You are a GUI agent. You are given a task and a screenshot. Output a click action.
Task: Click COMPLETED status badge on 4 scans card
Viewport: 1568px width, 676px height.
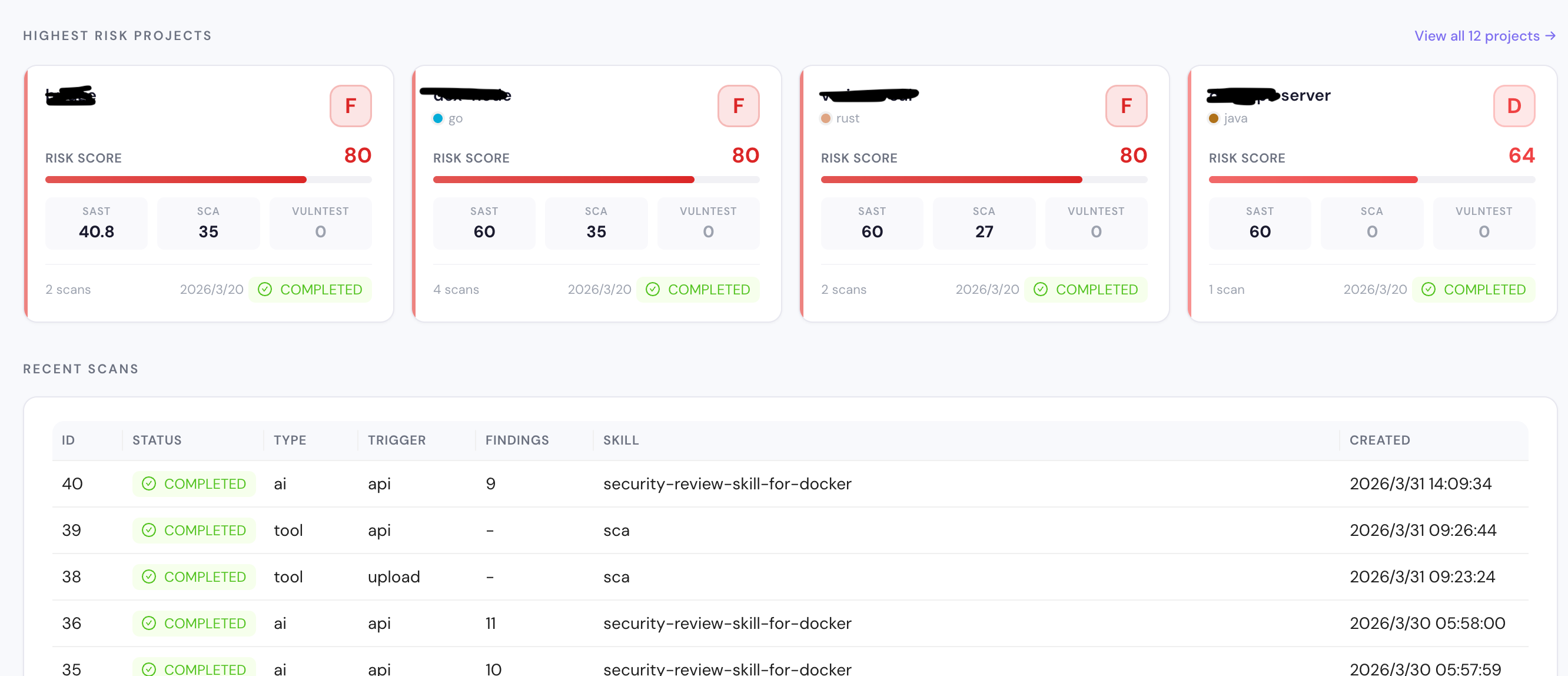pos(697,289)
